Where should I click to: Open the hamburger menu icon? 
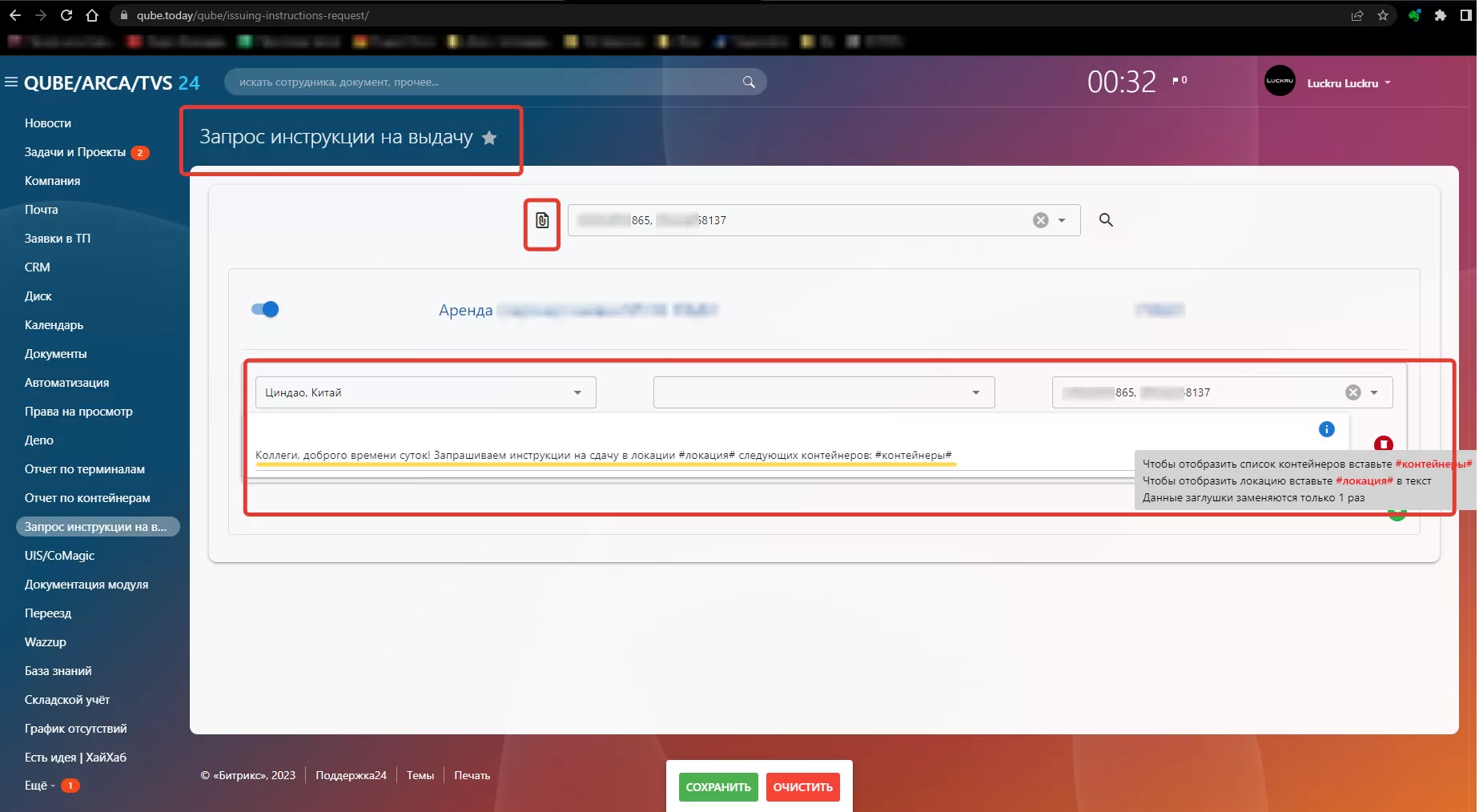click(11, 82)
